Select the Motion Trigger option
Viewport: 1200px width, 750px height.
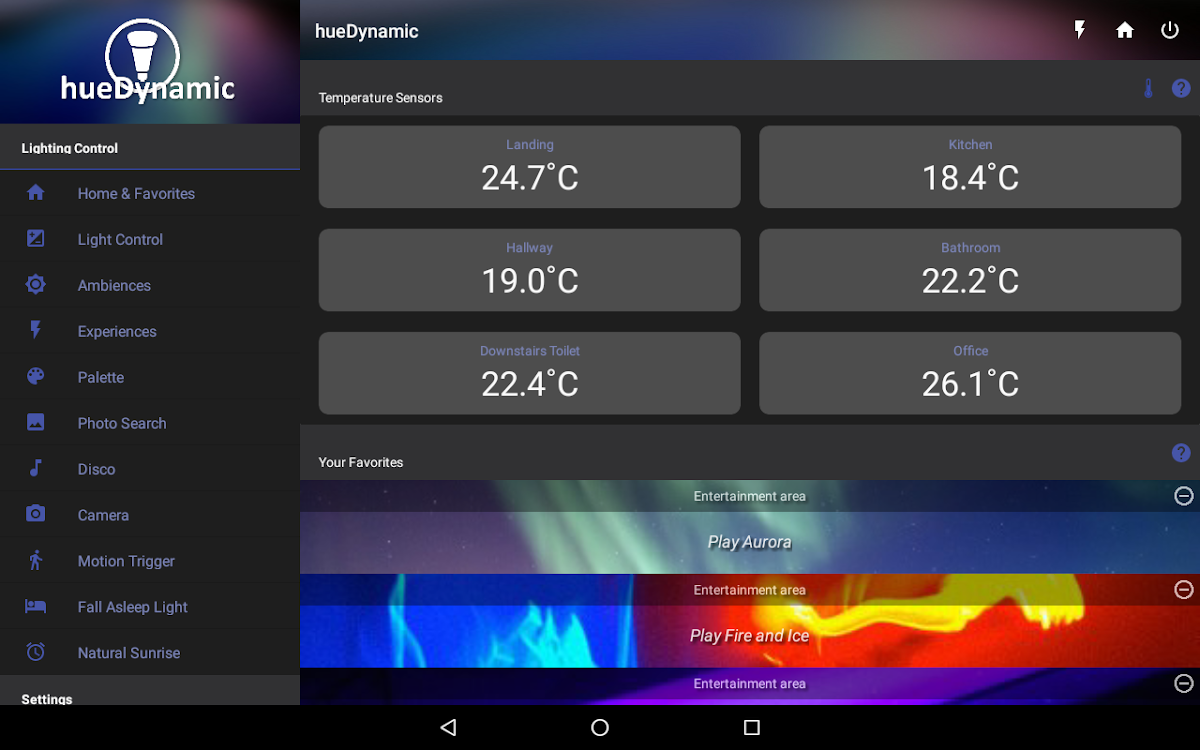point(126,561)
